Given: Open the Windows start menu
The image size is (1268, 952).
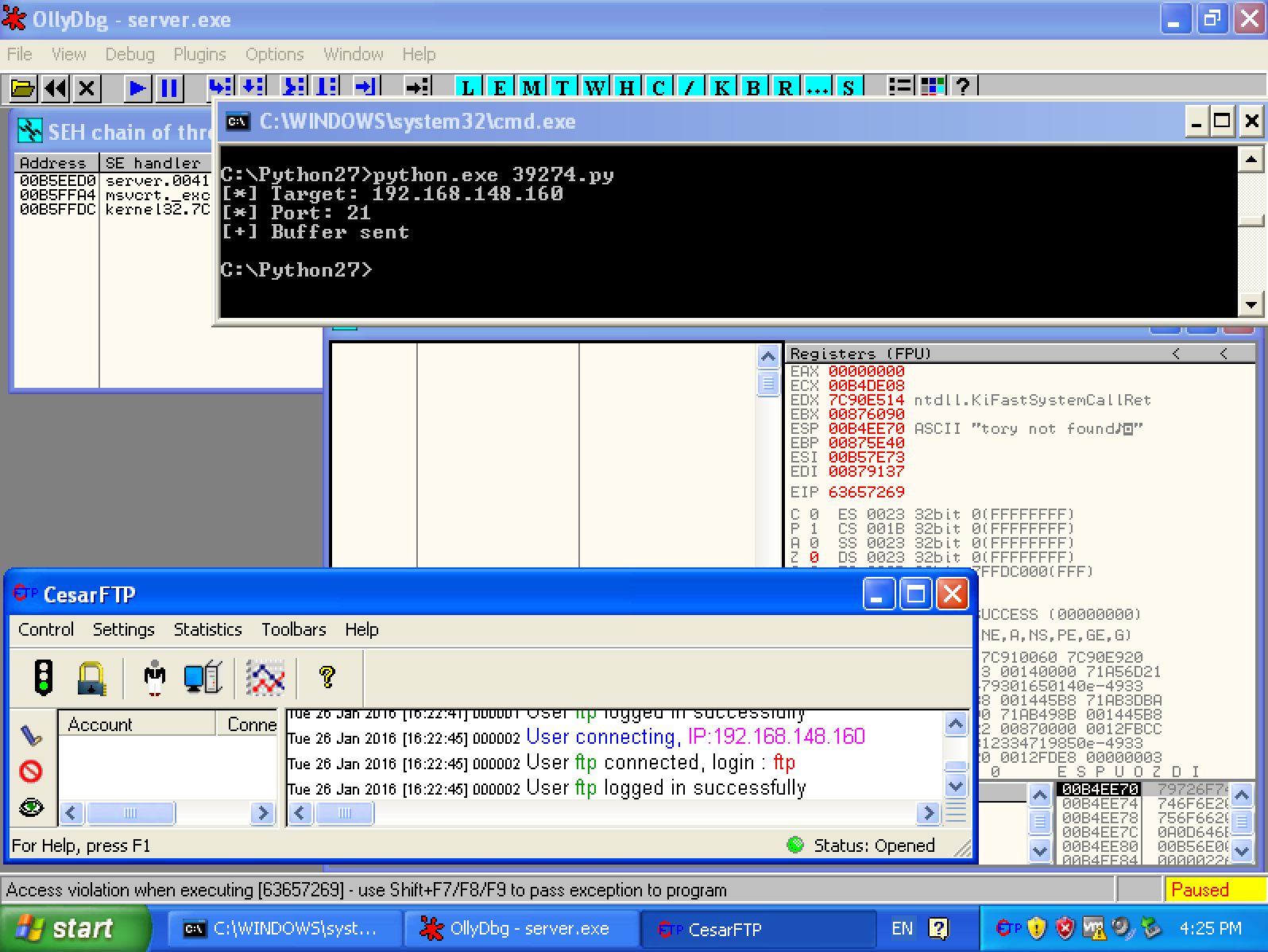Looking at the screenshot, I should [x=75, y=928].
